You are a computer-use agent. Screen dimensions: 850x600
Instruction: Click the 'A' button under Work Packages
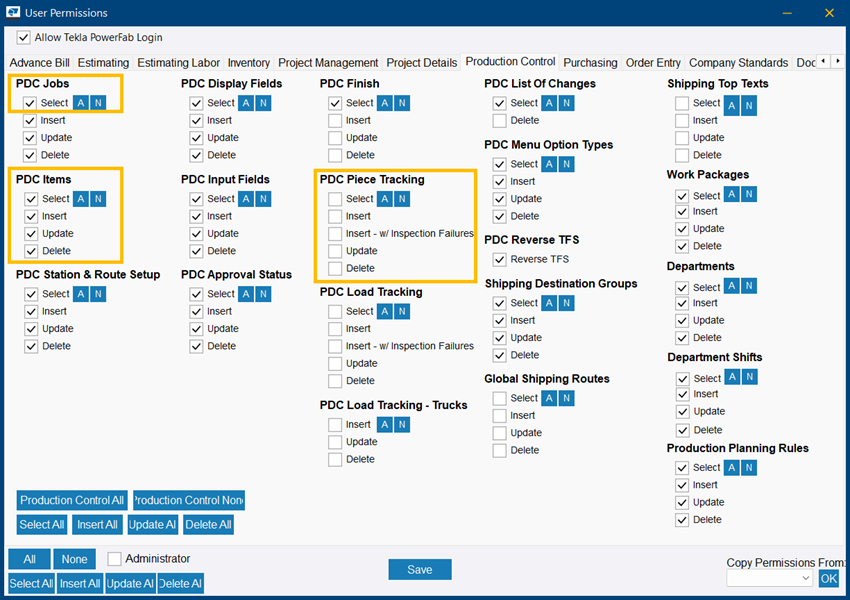pyautogui.click(x=732, y=194)
